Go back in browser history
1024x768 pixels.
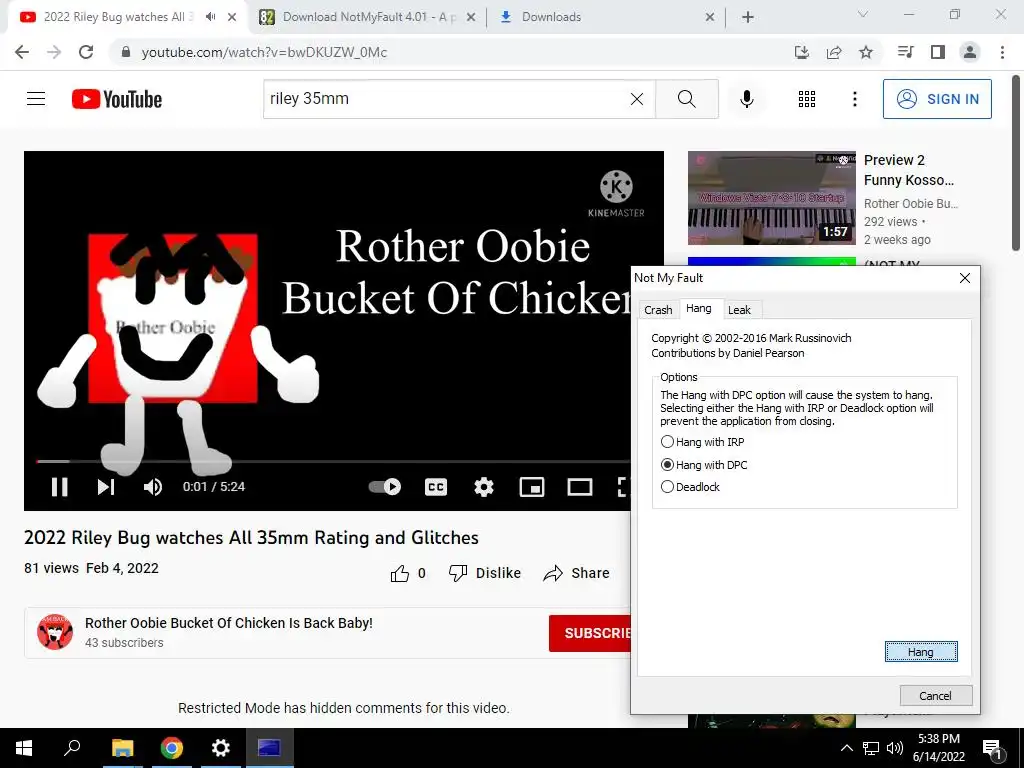click(x=22, y=52)
